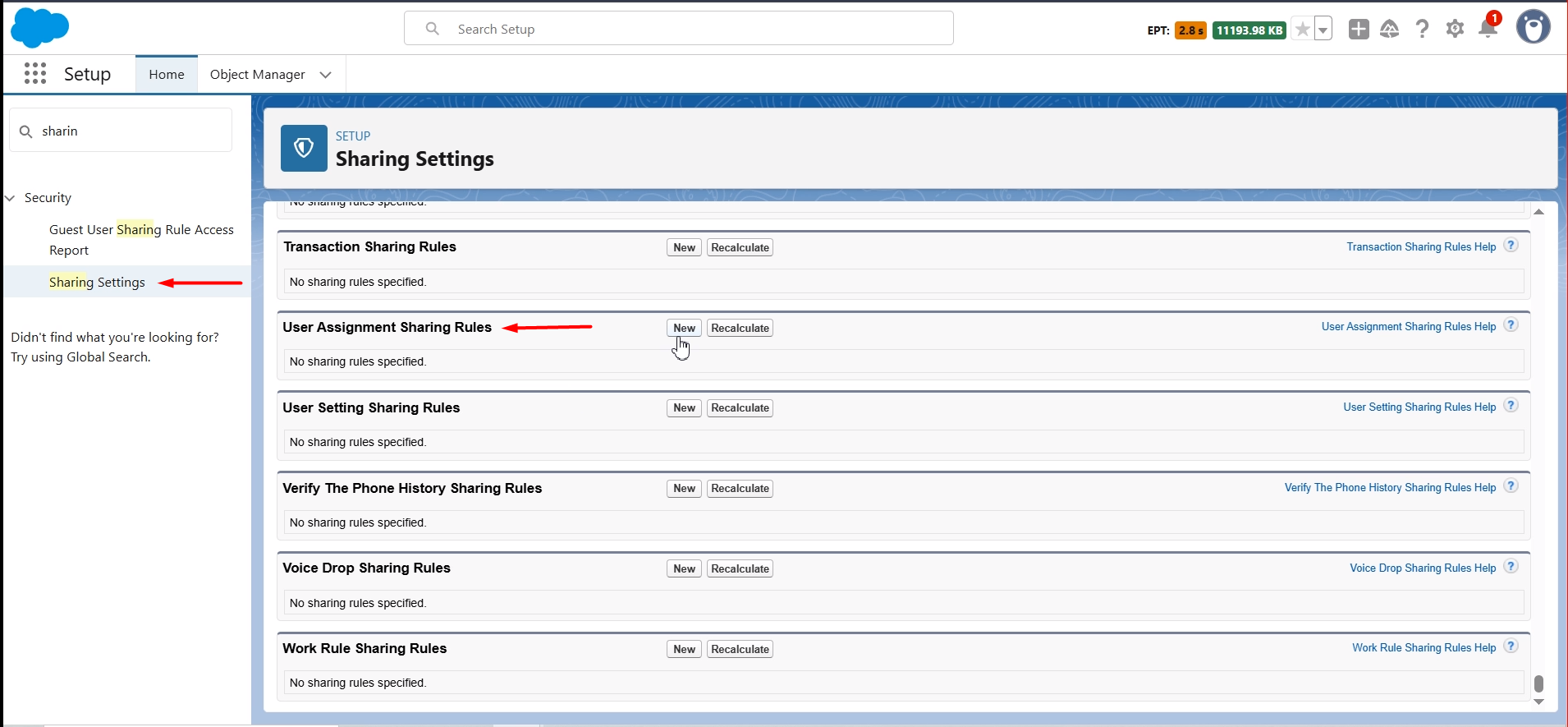Click New for Transaction Sharing Rules
1568x727 pixels.
coord(684,247)
